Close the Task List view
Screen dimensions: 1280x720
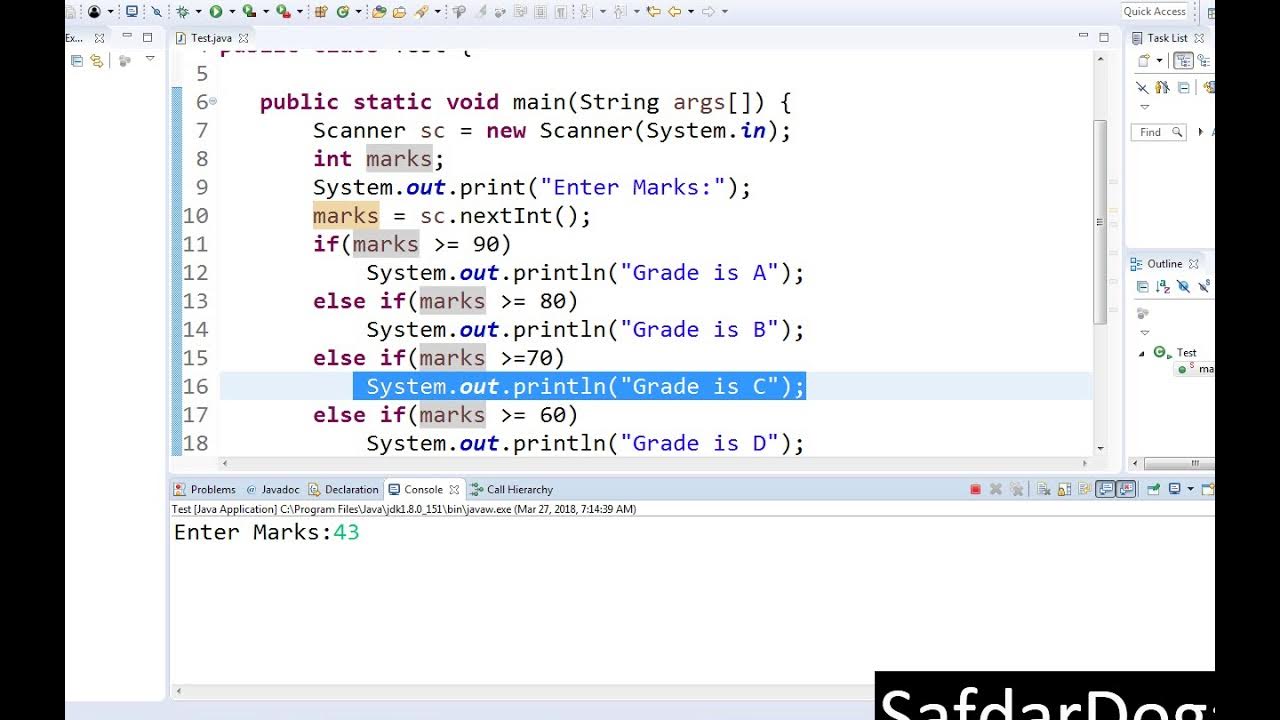click(1199, 38)
